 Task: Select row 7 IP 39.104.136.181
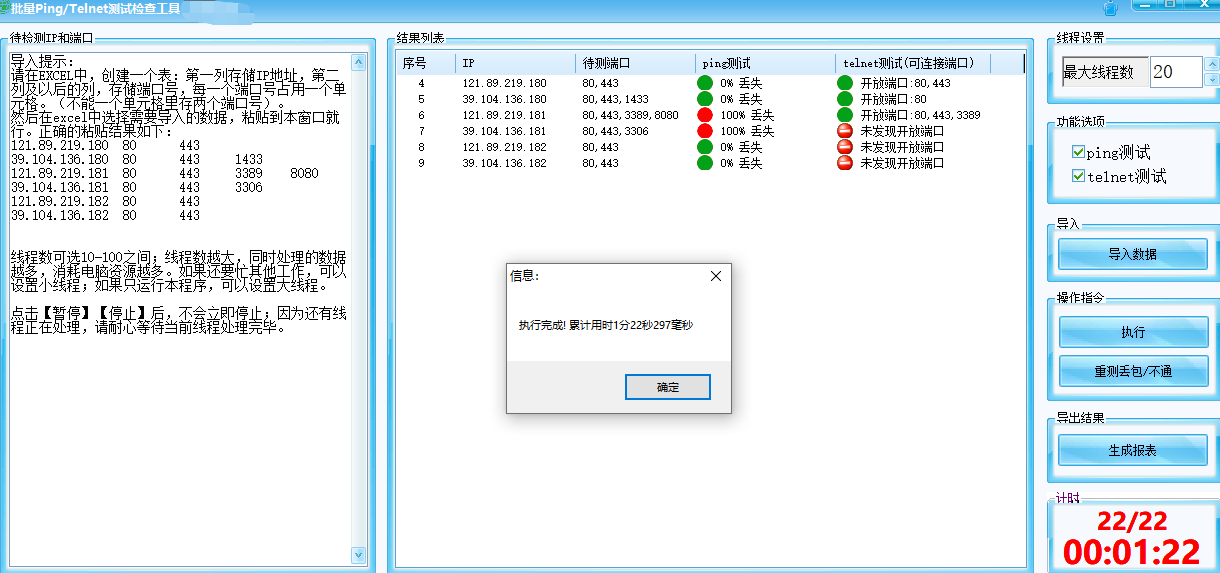tap(504, 132)
